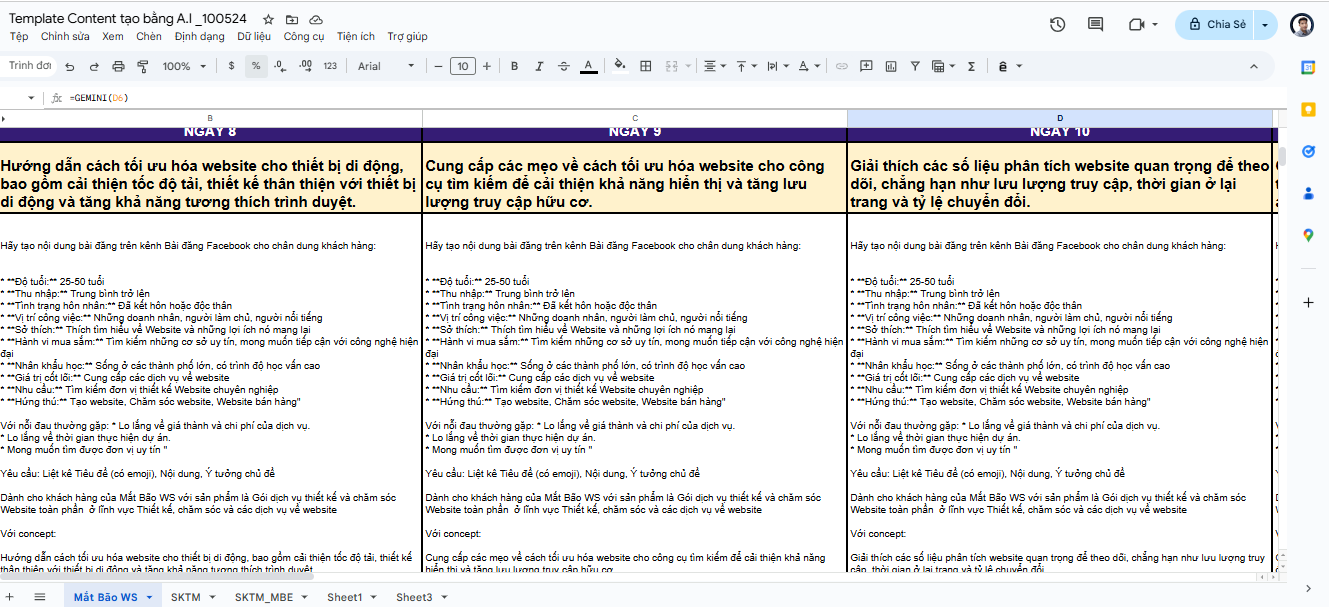Screen dimensions: 1329x607
Task: Toggle bold formatting
Action: coord(514,67)
